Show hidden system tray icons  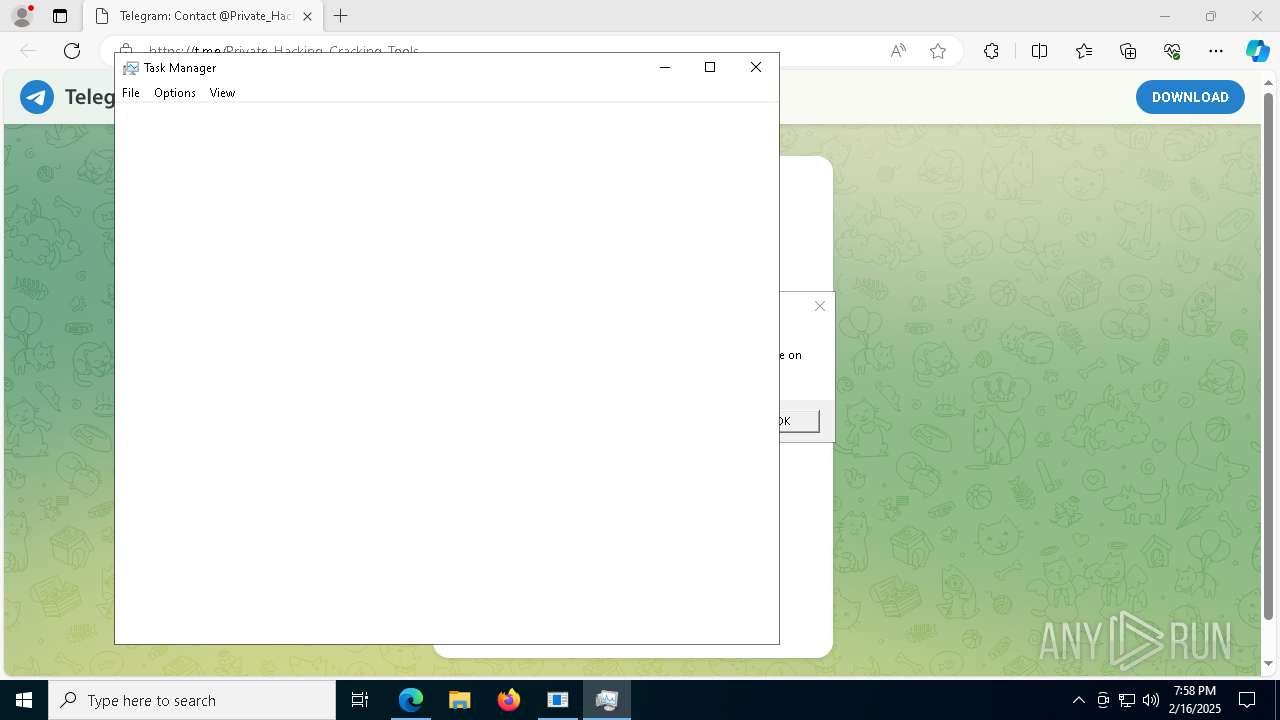(x=1078, y=700)
